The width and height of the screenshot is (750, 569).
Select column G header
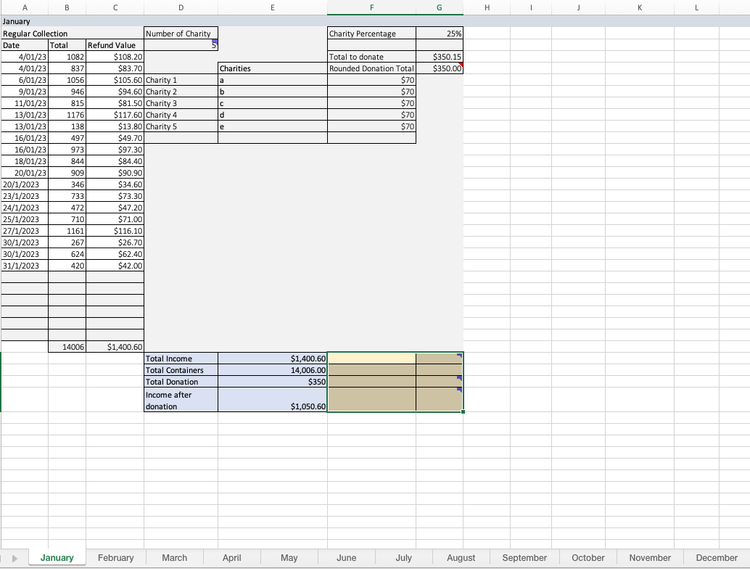click(440, 8)
